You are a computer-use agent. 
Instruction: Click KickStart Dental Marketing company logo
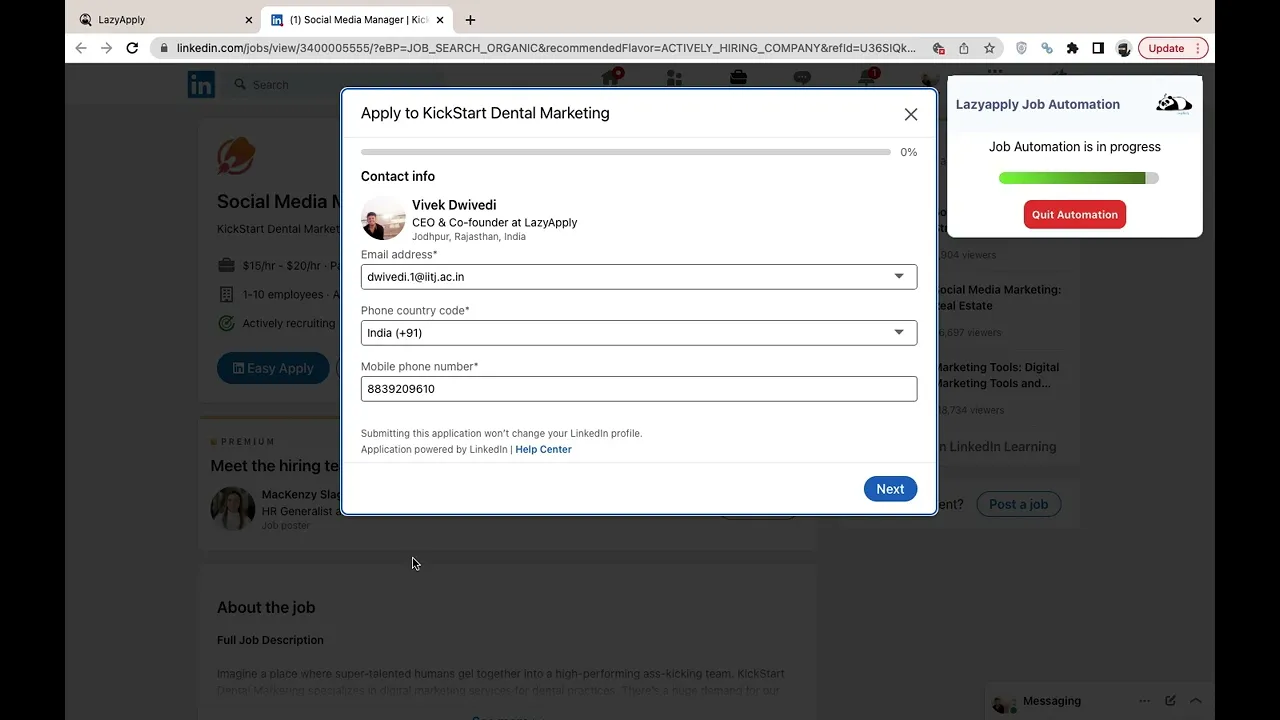236,156
